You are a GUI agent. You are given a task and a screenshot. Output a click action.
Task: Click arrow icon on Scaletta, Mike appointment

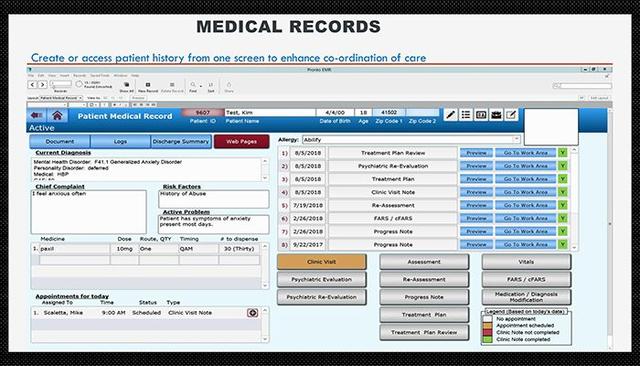253,313
